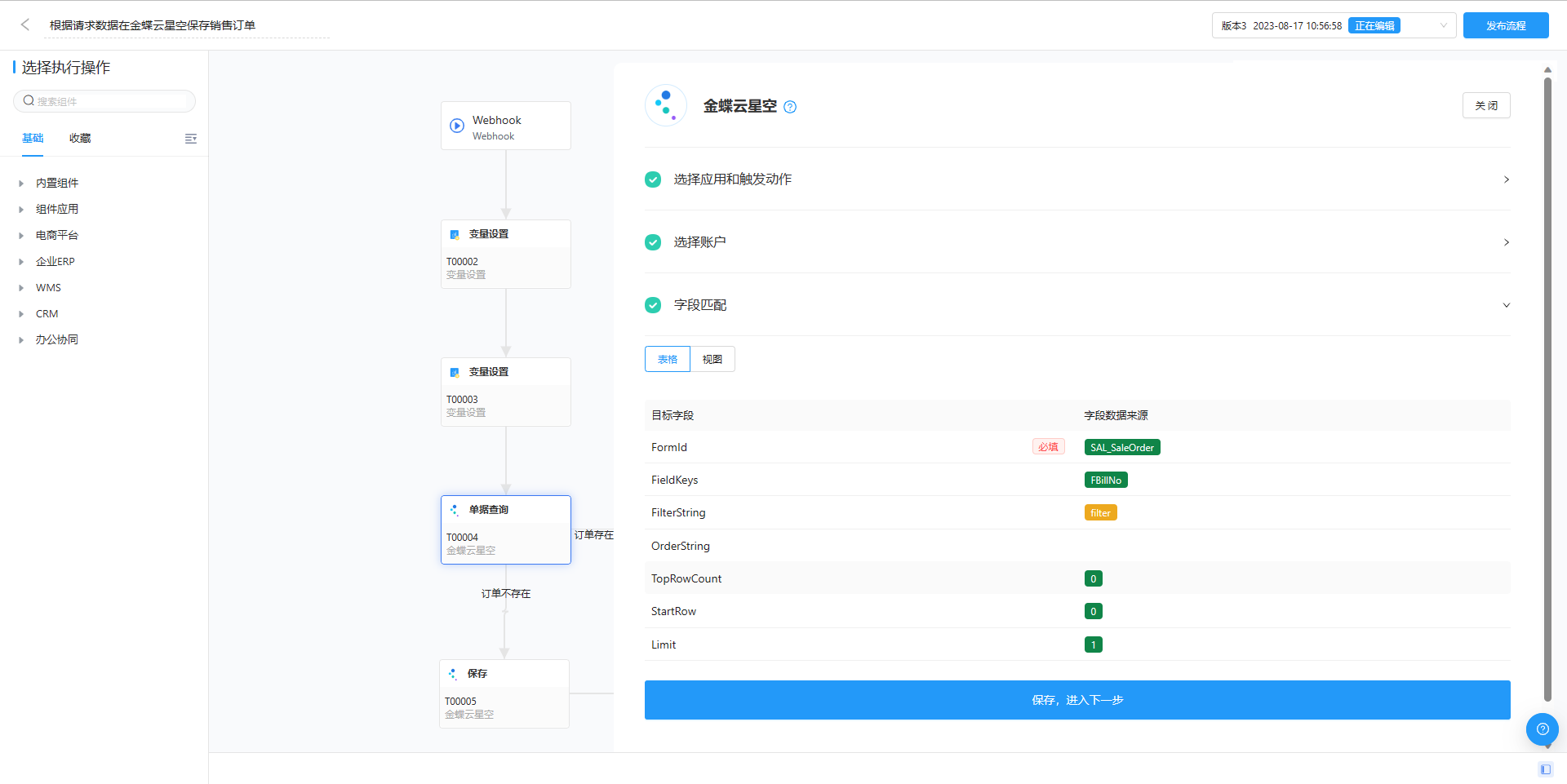Click the FilterString field label

click(678, 512)
